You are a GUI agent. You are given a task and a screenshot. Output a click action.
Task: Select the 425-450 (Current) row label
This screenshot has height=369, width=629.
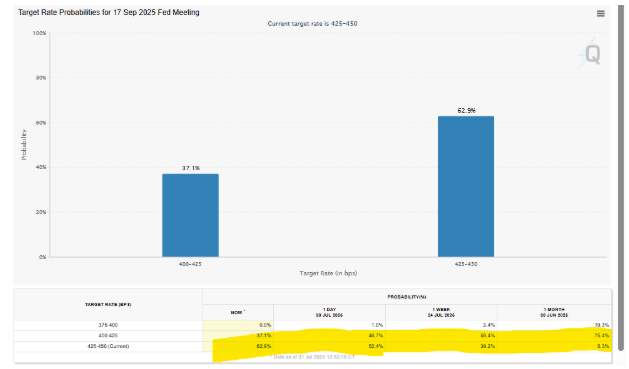pyautogui.click(x=108, y=346)
